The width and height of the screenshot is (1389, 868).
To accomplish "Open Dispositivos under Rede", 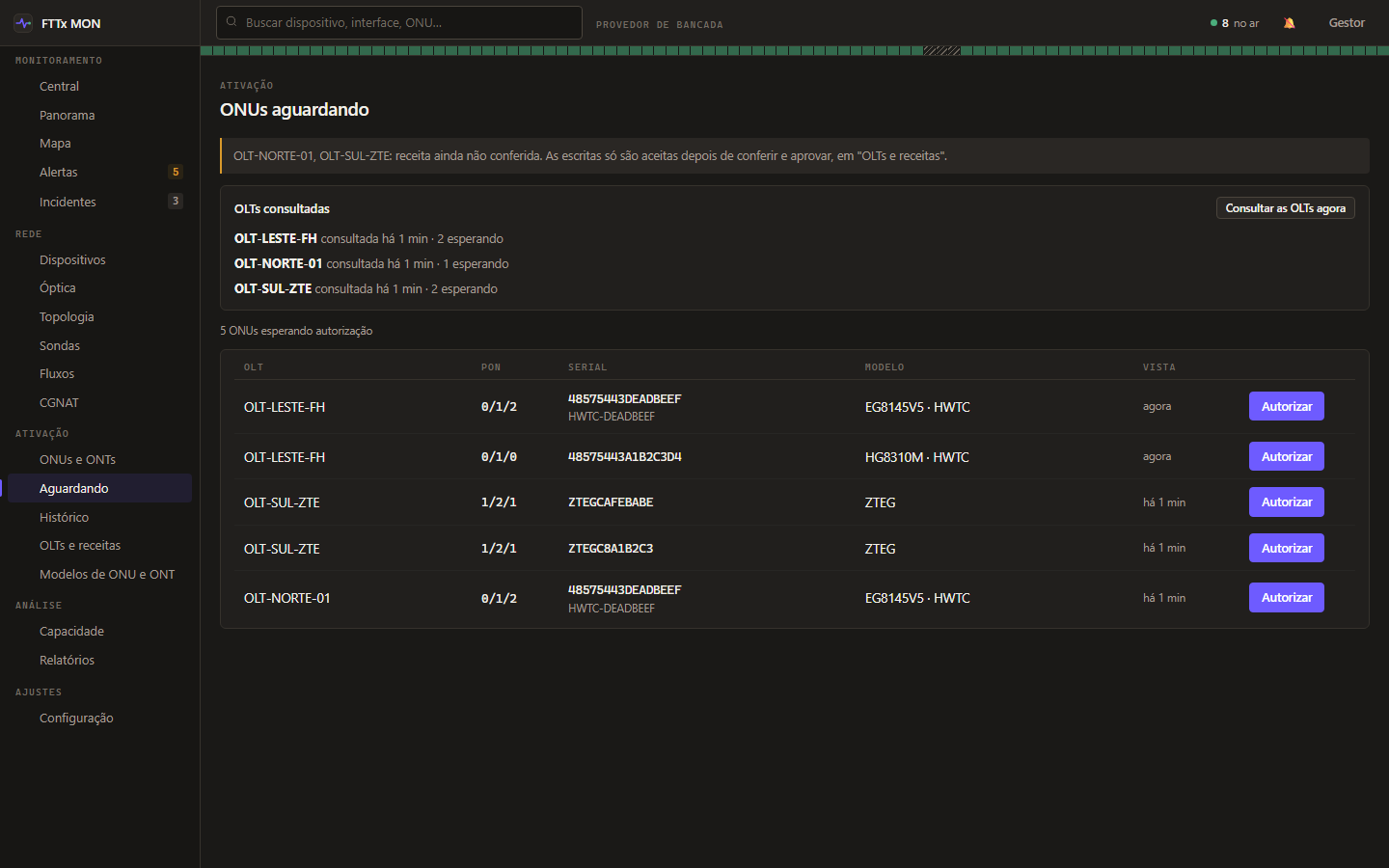I will coord(99,260).
